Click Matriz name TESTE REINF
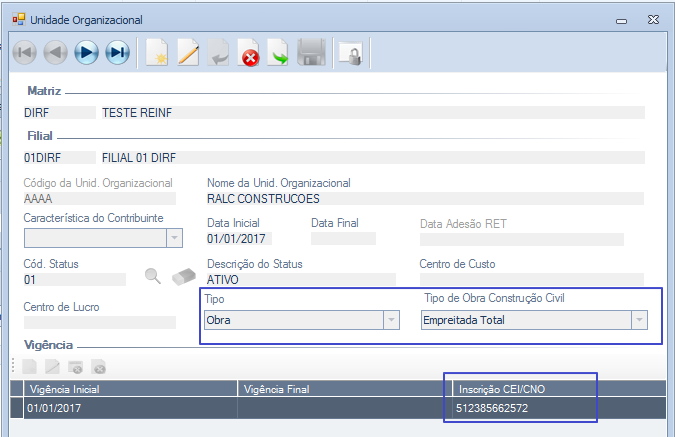 click(x=373, y=112)
